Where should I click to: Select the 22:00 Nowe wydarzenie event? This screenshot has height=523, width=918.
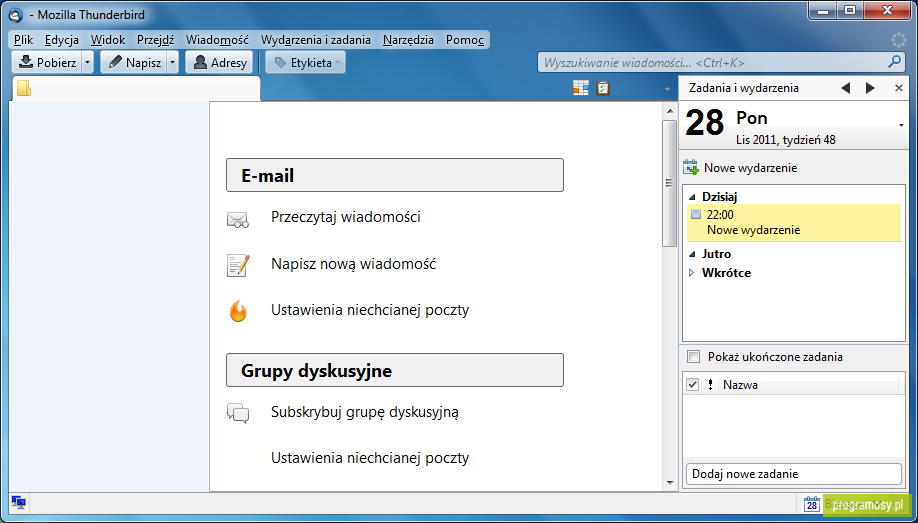click(794, 223)
